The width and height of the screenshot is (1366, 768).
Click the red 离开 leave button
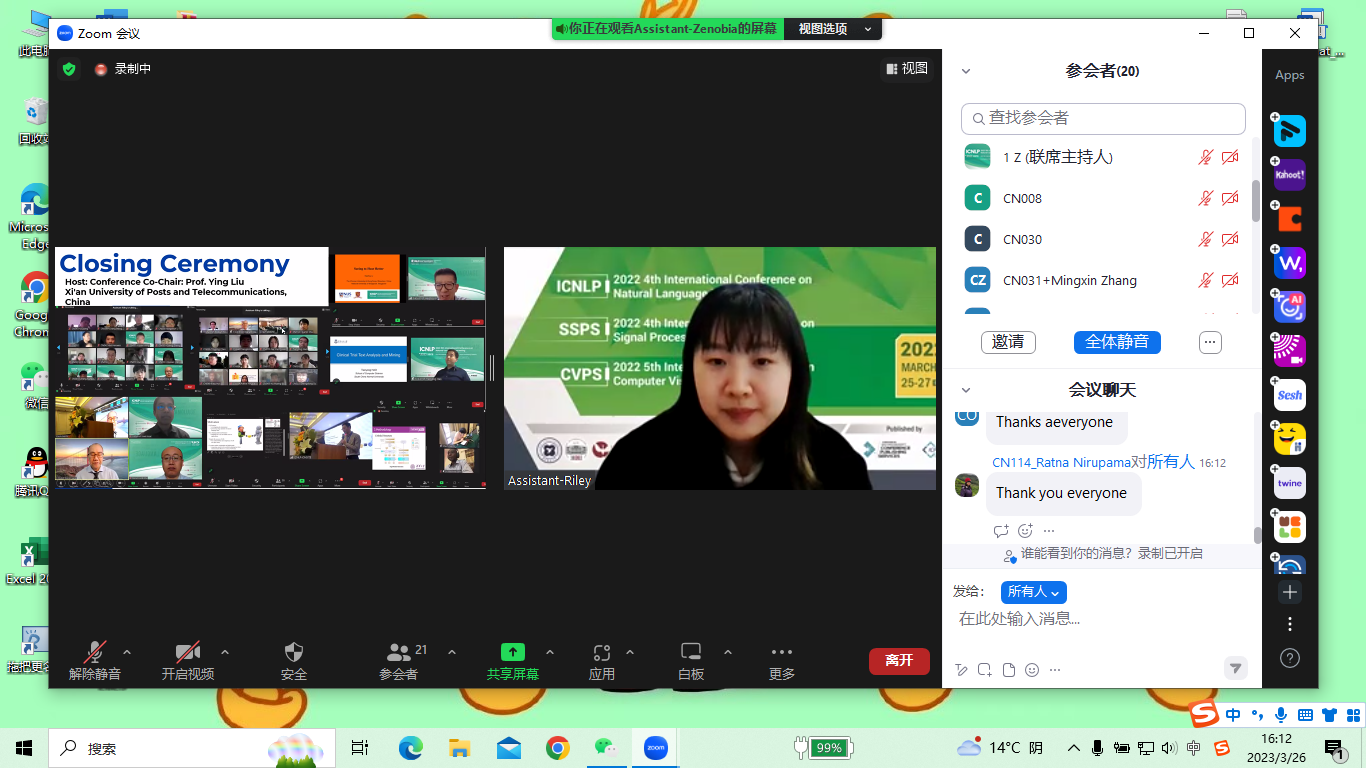899,661
